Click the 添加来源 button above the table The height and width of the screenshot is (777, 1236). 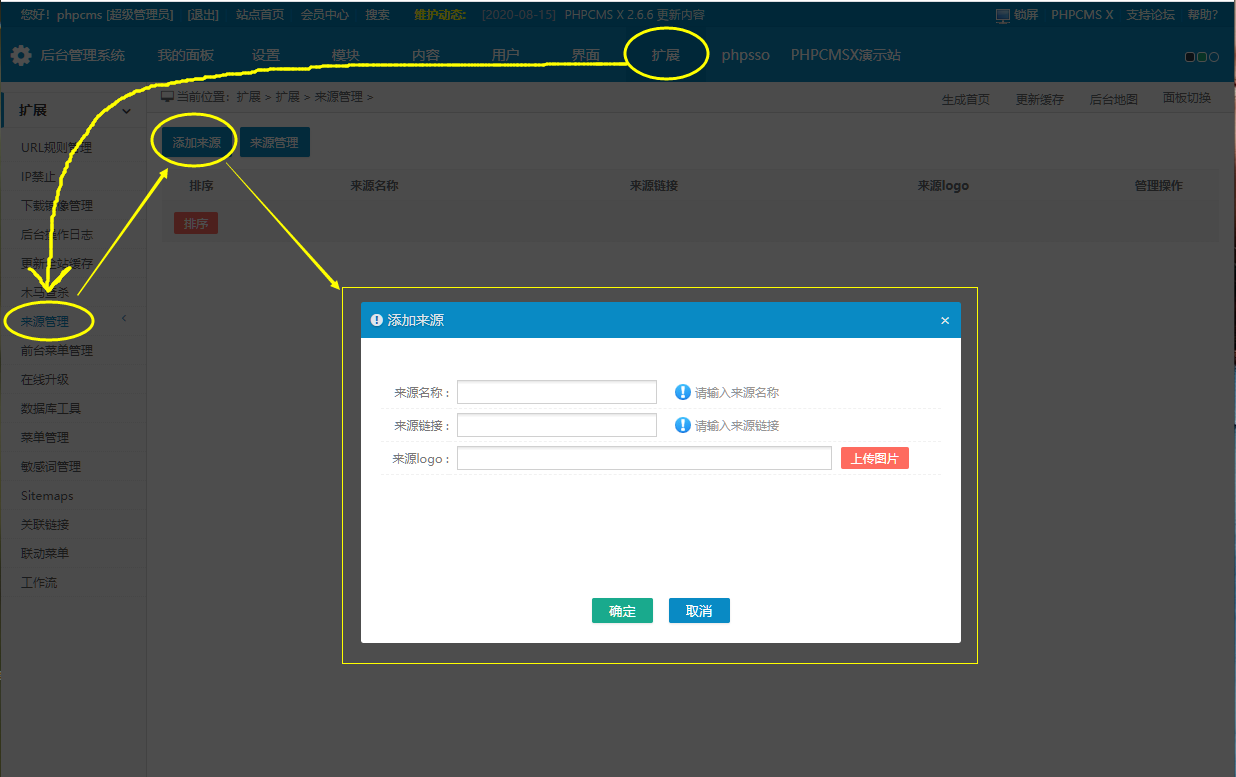(x=197, y=142)
